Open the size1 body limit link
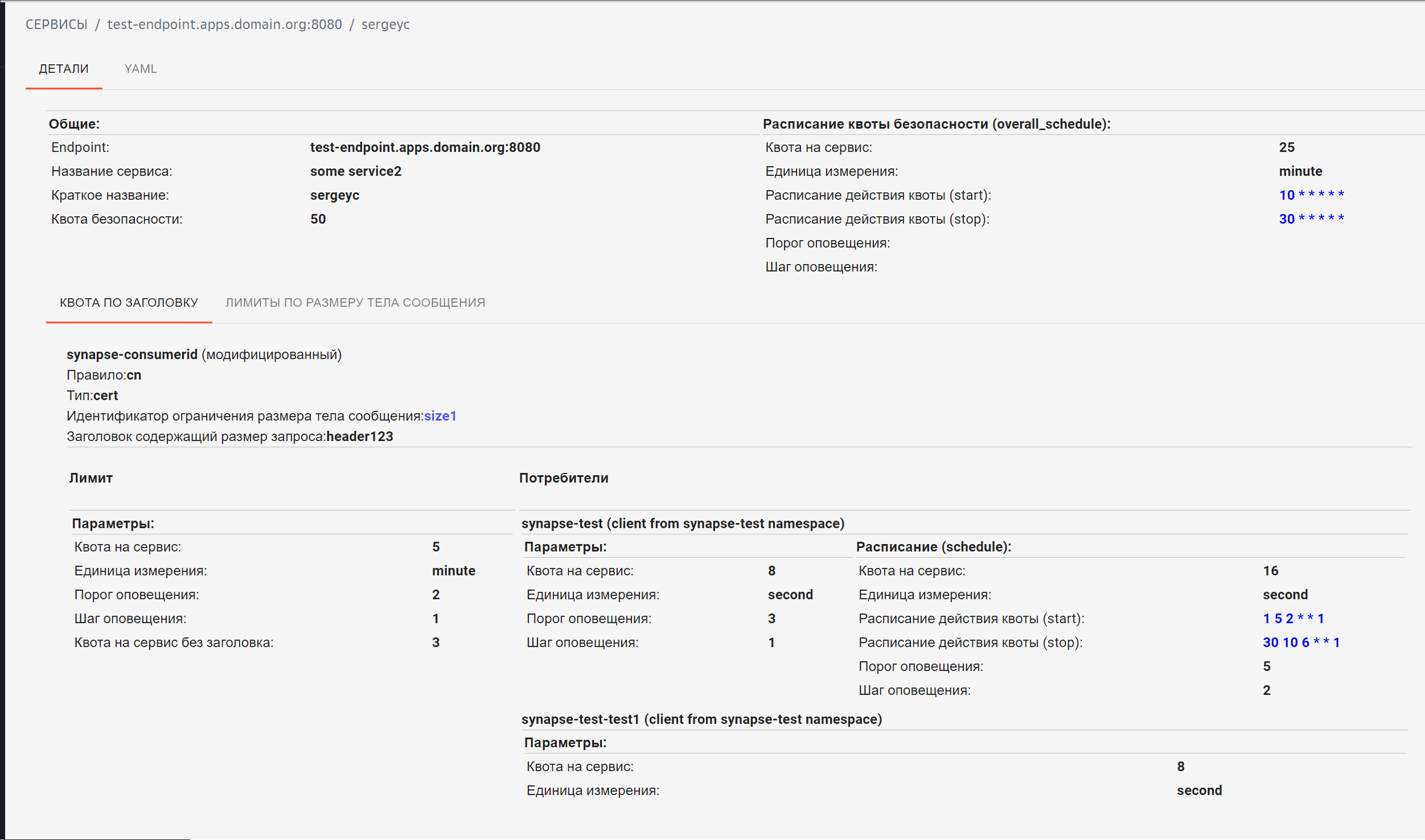The height and width of the screenshot is (840, 1425). [440, 416]
